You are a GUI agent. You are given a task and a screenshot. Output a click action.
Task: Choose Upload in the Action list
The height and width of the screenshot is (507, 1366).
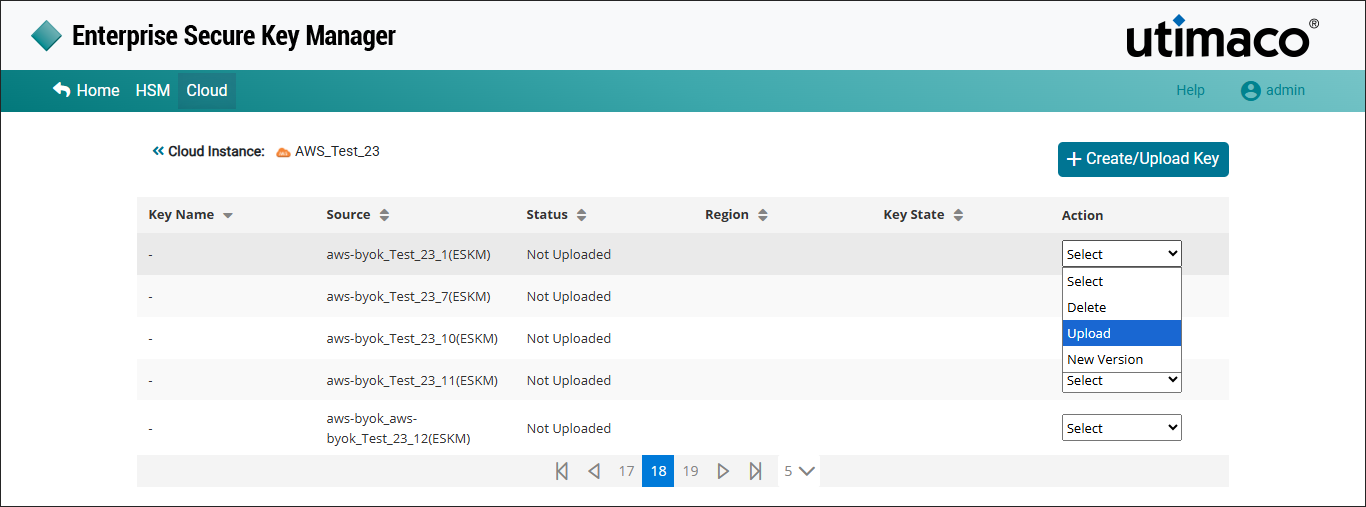point(1121,334)
